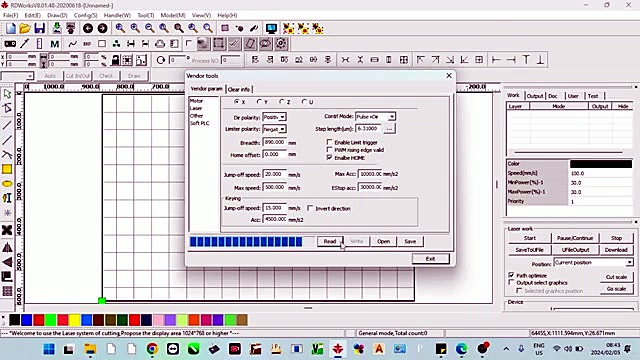Image resolution: width=640 pixels, height=360 pixels.
Task: Pick the yellow color swatch in palette
Action: point(74,320)
